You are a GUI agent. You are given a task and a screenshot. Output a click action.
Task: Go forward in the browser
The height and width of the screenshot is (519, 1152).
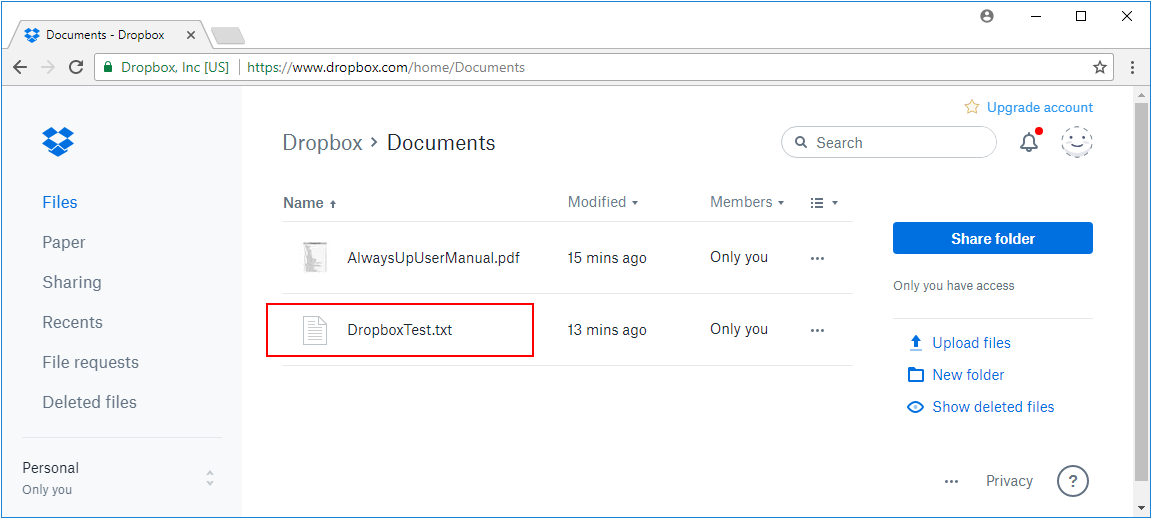pos(48,68)
